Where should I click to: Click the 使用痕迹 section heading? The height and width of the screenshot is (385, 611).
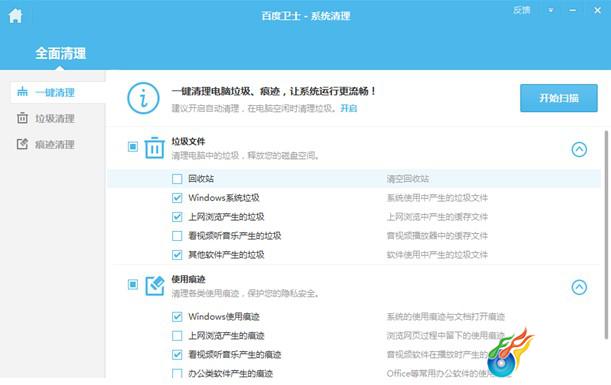[x=188, y=279]
